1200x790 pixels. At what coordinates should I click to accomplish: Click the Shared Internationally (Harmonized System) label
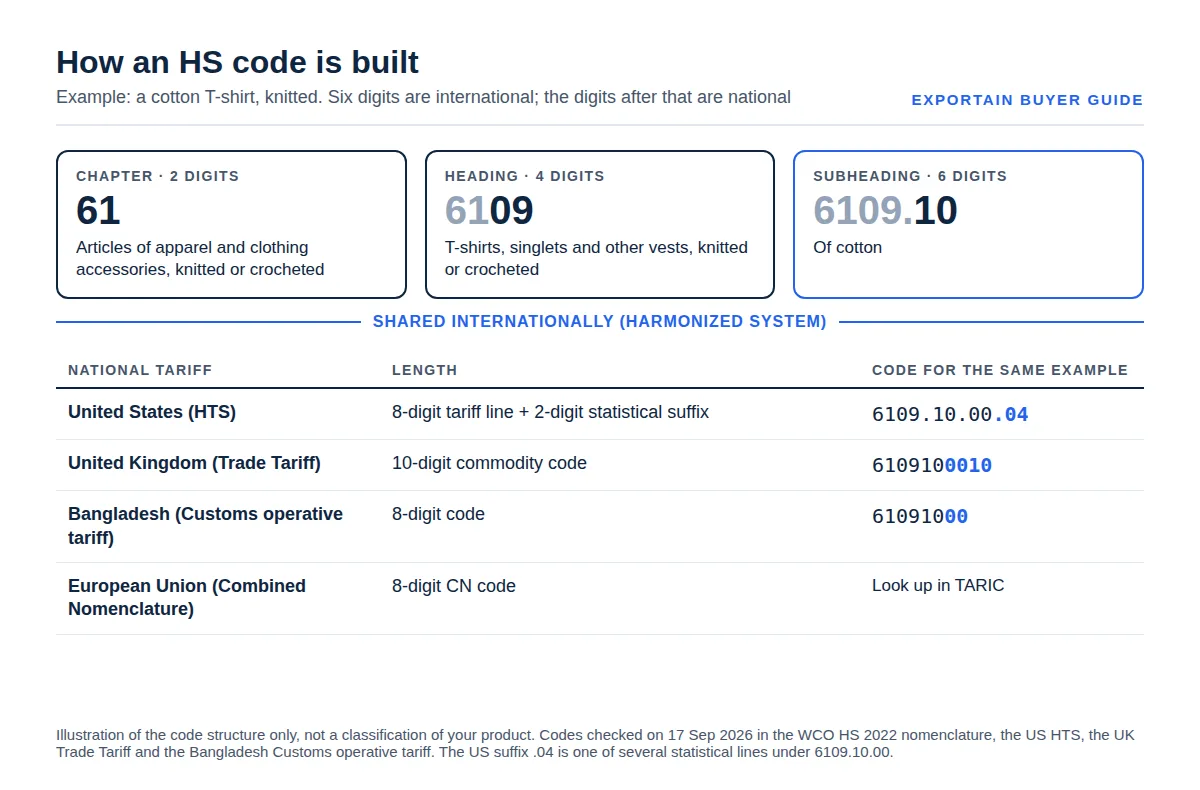600,322
